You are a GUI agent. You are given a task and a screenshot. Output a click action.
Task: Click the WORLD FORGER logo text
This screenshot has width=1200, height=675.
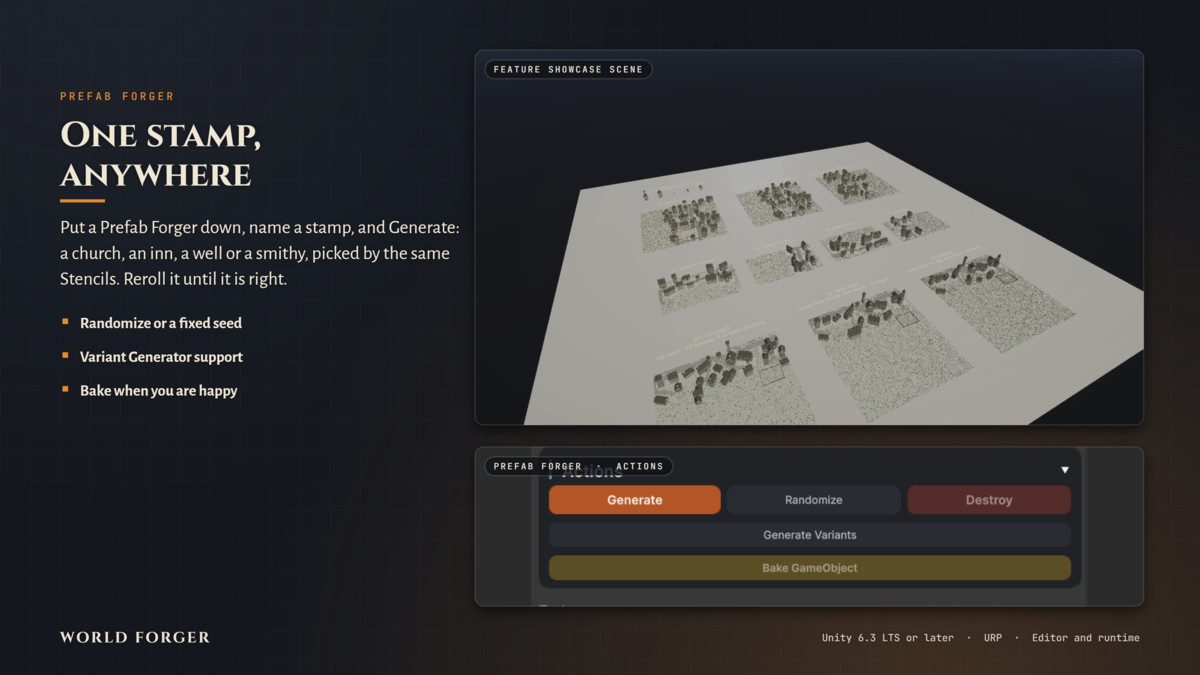click(135, 637)
